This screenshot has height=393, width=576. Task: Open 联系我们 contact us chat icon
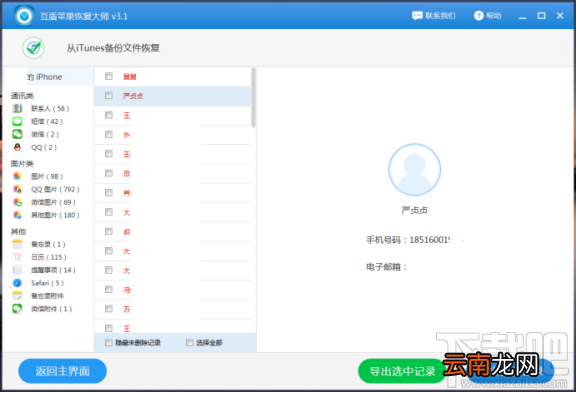pyautogui.click(x=417, y=16)
